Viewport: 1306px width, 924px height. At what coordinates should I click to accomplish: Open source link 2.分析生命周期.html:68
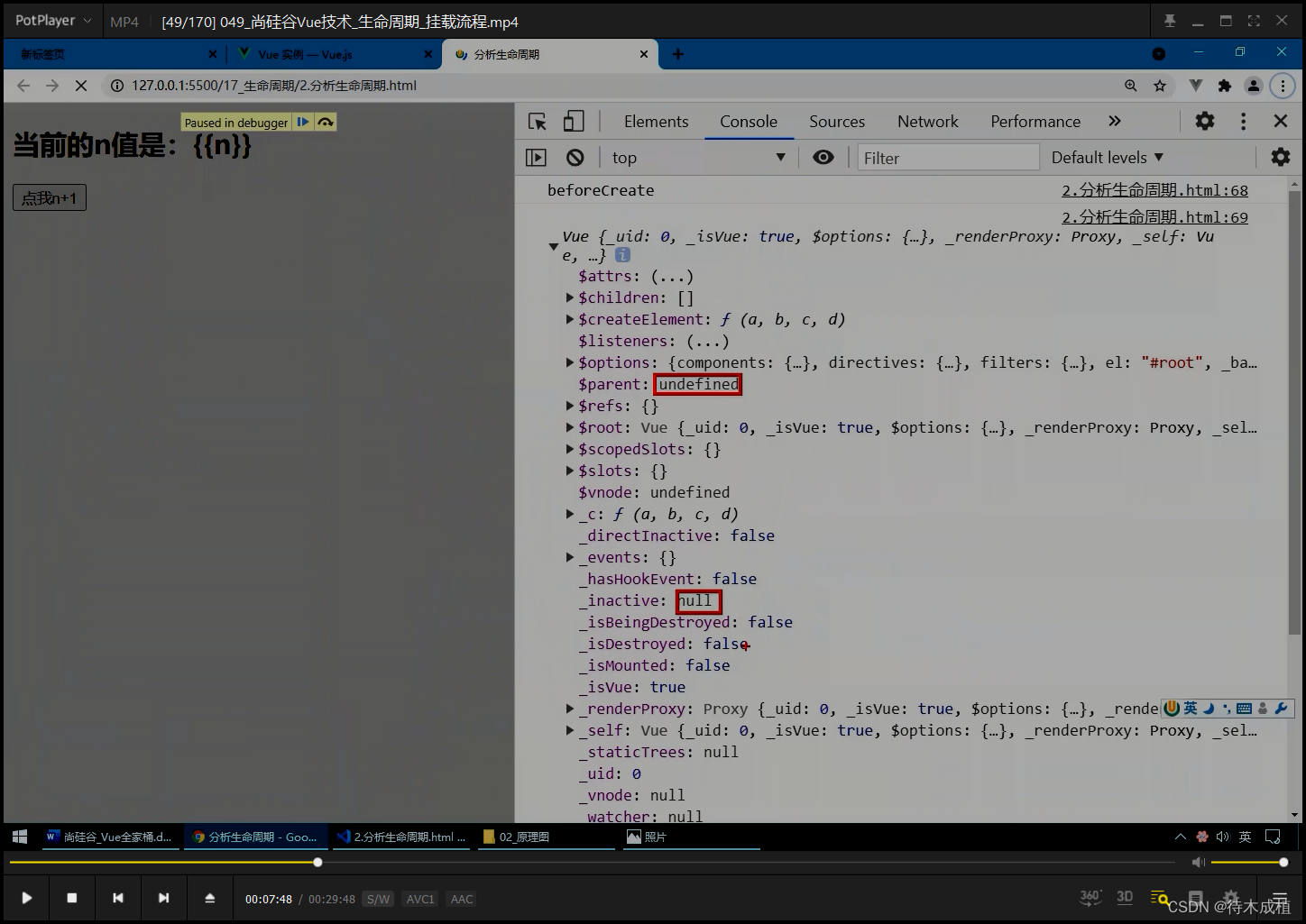[1154, 190]
